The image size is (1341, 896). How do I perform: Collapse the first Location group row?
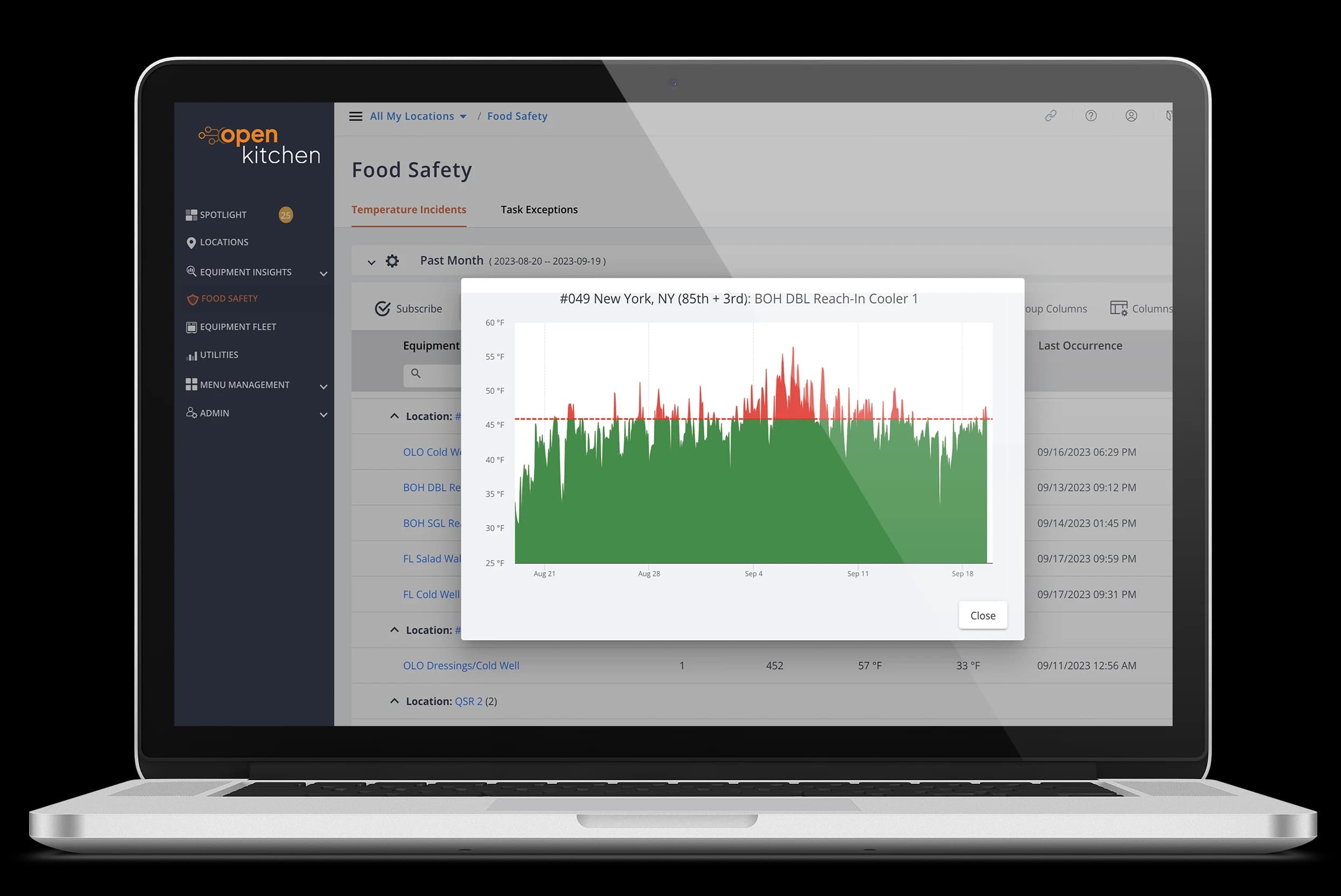(x=394, y=416)
